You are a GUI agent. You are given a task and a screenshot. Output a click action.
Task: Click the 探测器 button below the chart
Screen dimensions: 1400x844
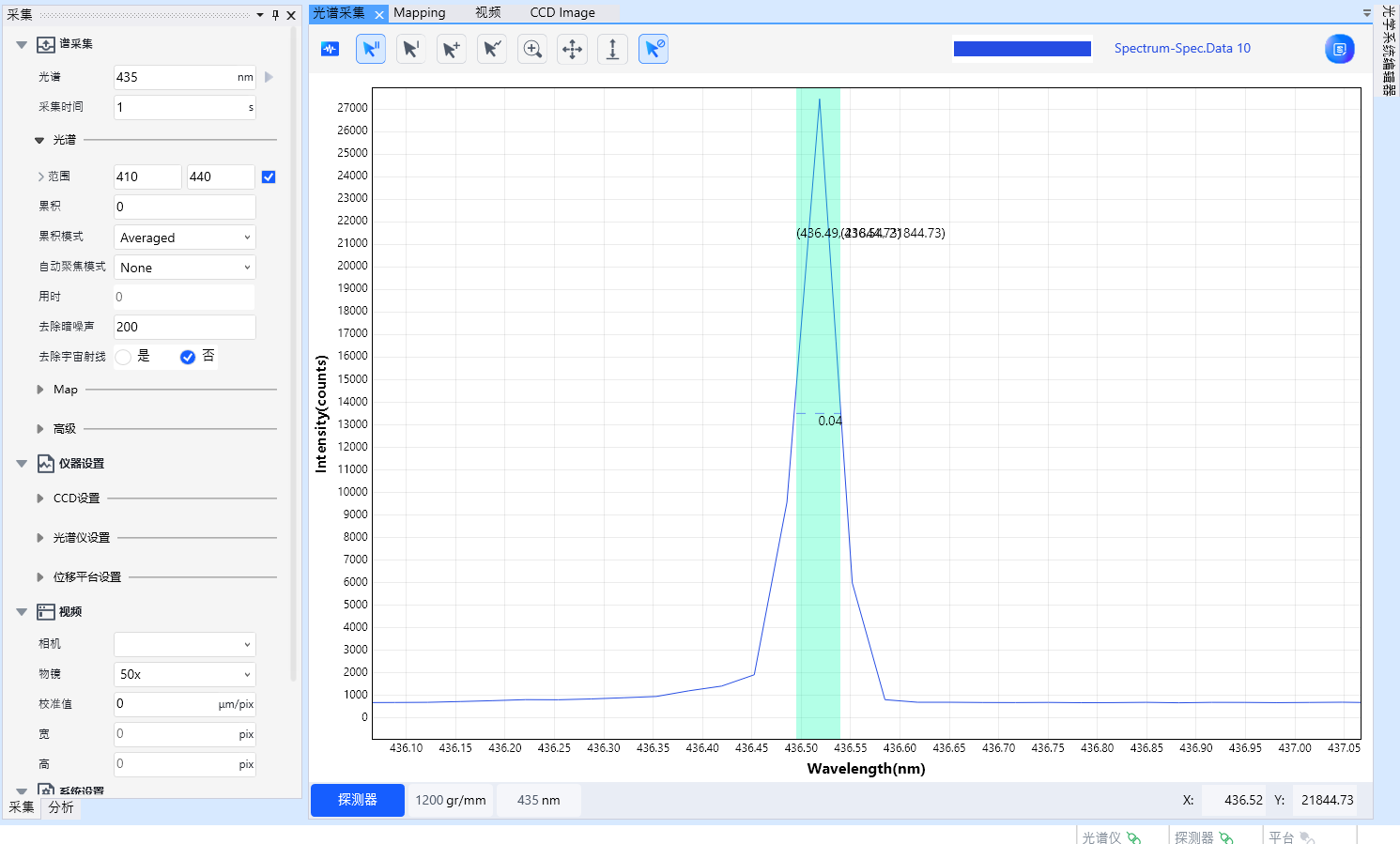point(358,800)
